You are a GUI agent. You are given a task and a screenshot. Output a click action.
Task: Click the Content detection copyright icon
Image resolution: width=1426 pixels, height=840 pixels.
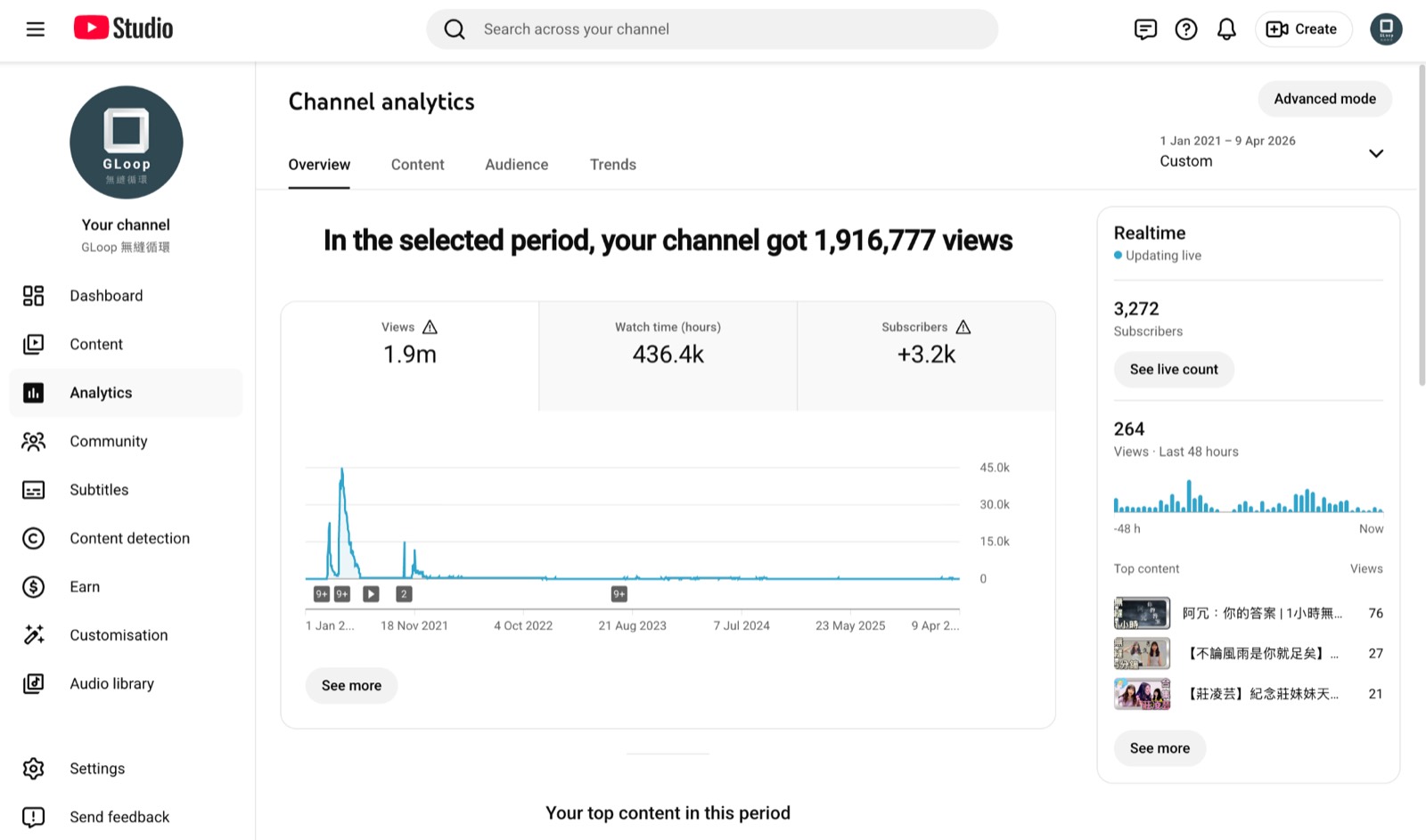click(x=34, y=538)
